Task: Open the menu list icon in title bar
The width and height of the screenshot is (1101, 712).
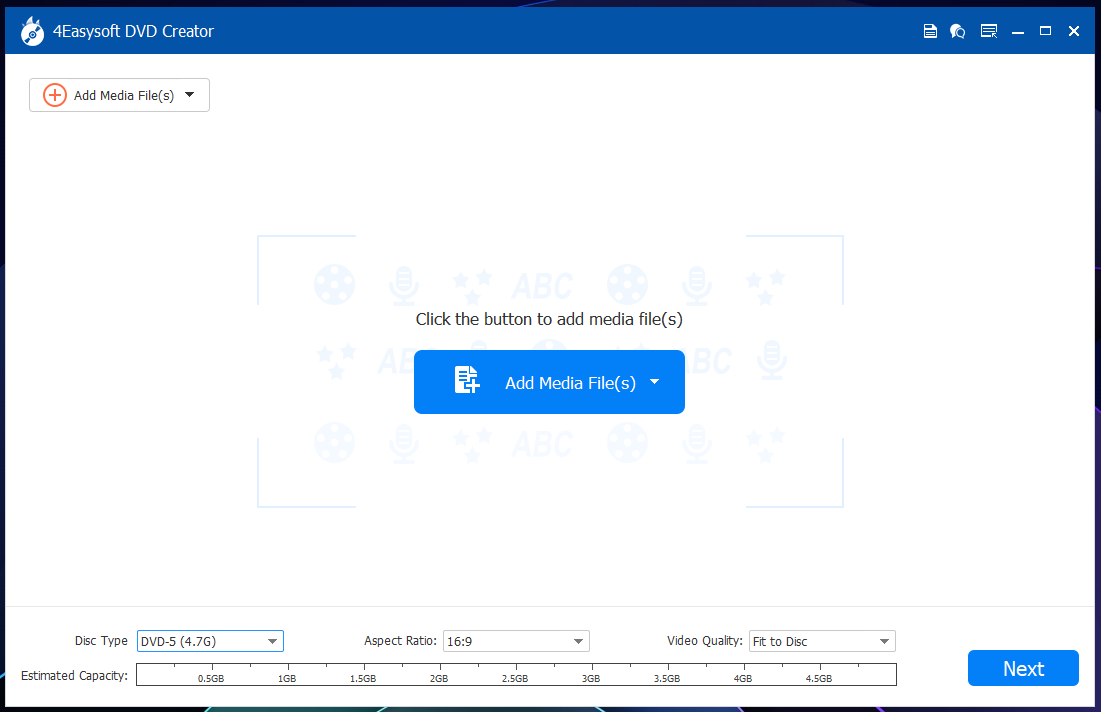Action: point(989,31)
